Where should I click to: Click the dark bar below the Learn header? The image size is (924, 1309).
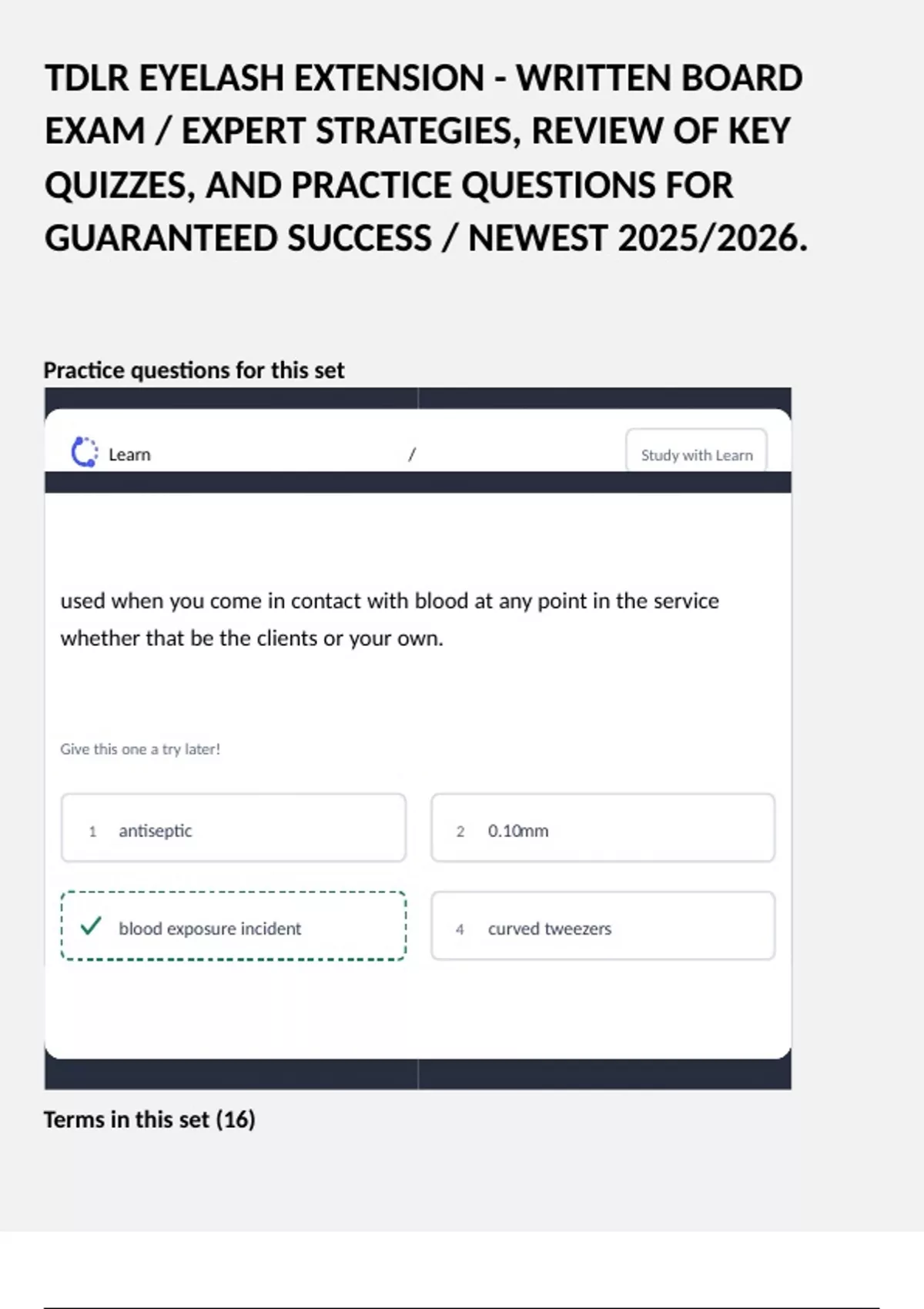coord(417,483)
